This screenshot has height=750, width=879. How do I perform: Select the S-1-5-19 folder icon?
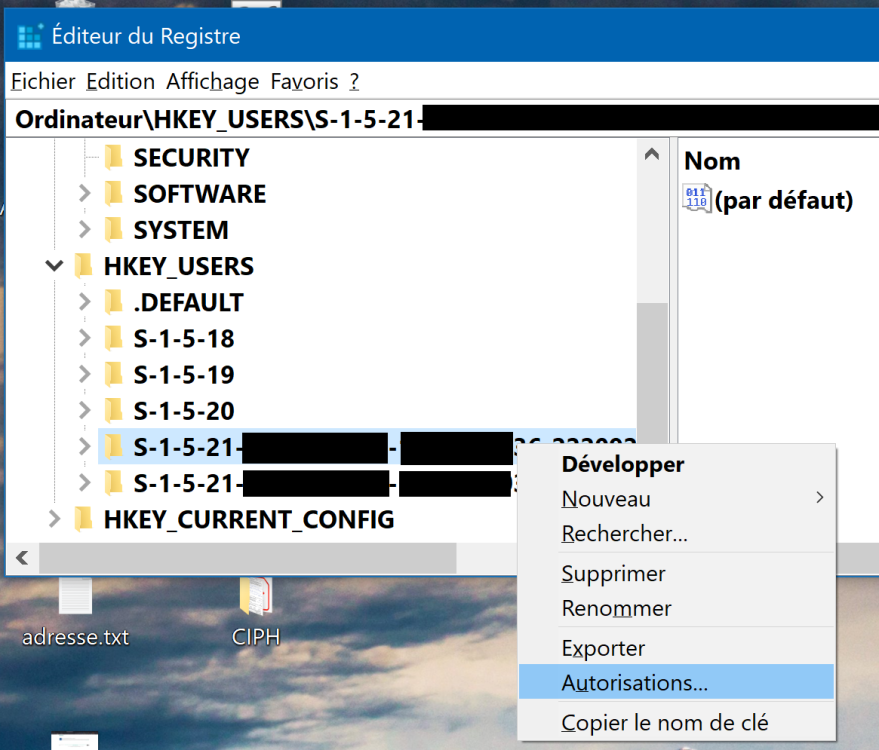tap(114, 374)
